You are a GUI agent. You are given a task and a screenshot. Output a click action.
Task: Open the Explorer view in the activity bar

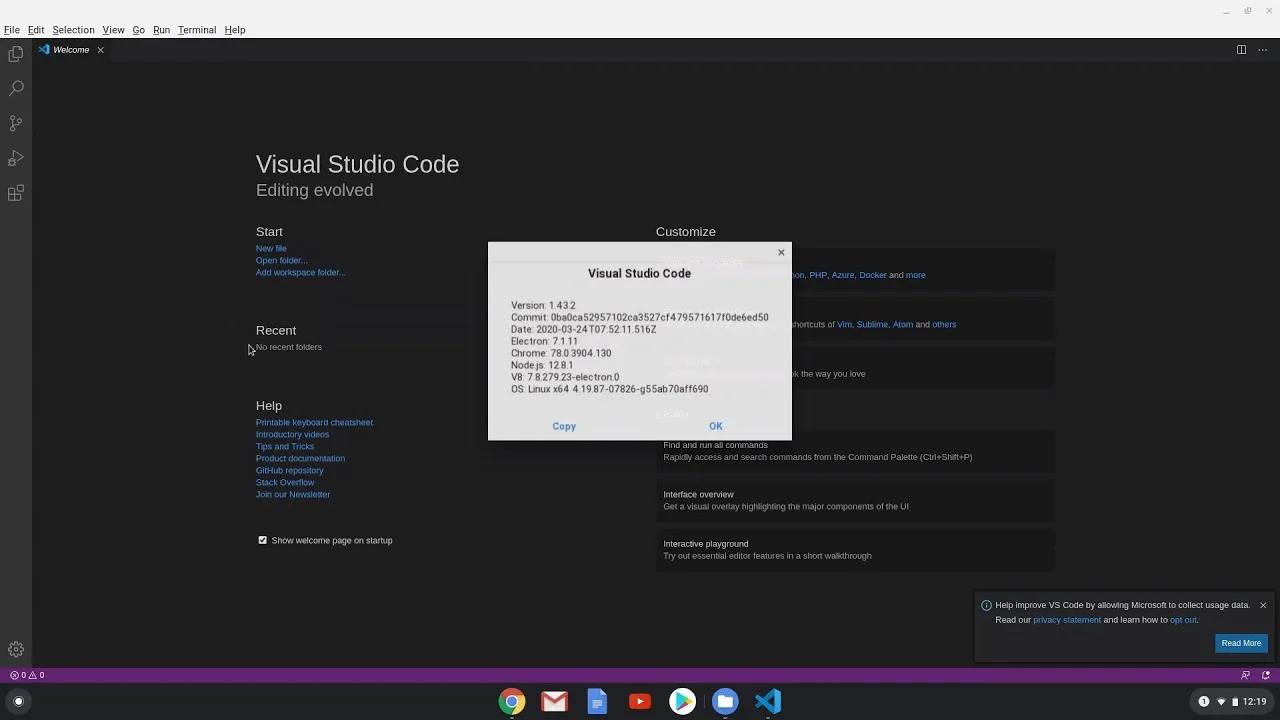[x=15, y=53]
